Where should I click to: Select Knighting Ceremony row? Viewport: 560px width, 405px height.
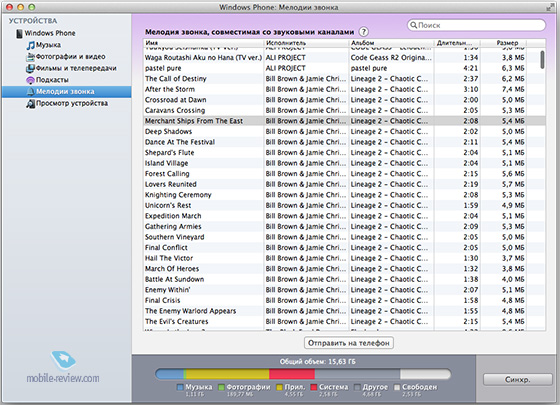tap(344, 195)
